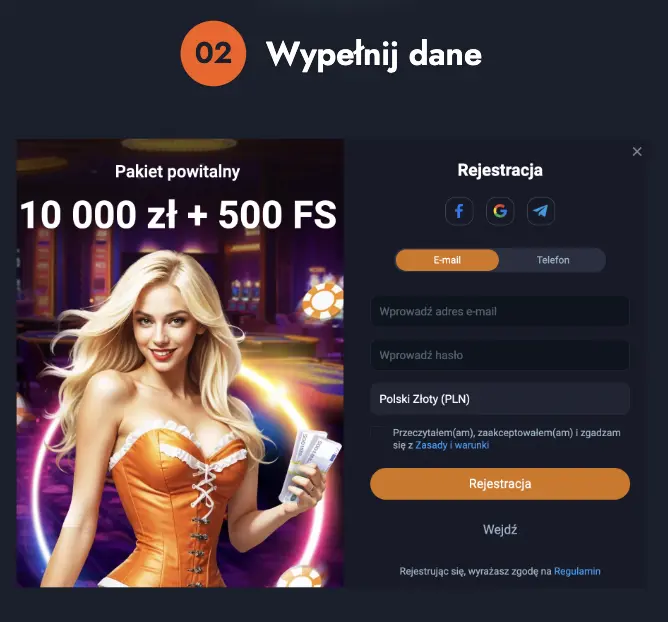Click the orange Rejestracja submit button
668x622 pixels.
pyautogui.click(x=500, y=484)
